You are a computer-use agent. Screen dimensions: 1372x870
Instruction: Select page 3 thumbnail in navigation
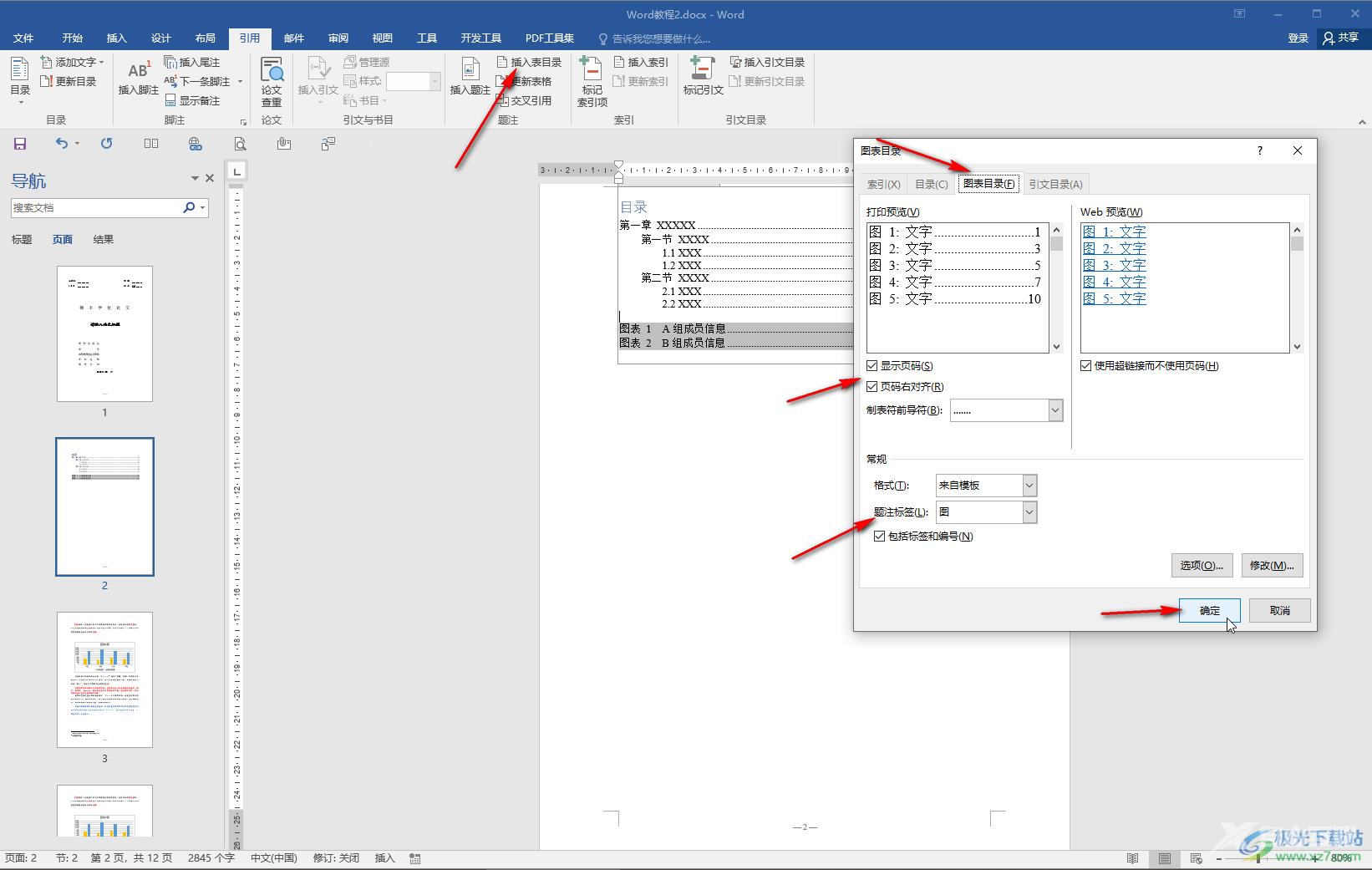click(104, 679)
